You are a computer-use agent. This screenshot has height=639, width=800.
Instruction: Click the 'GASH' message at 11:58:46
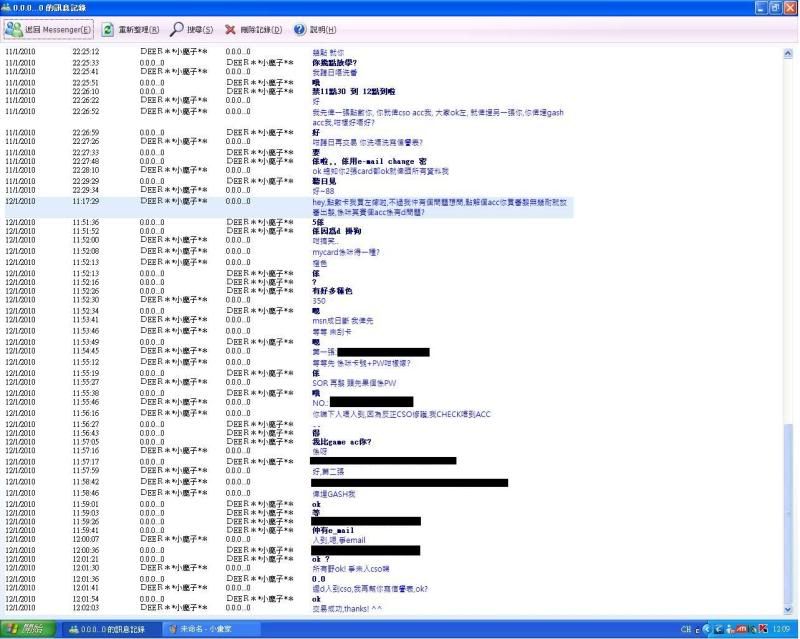tap(334, 494)
